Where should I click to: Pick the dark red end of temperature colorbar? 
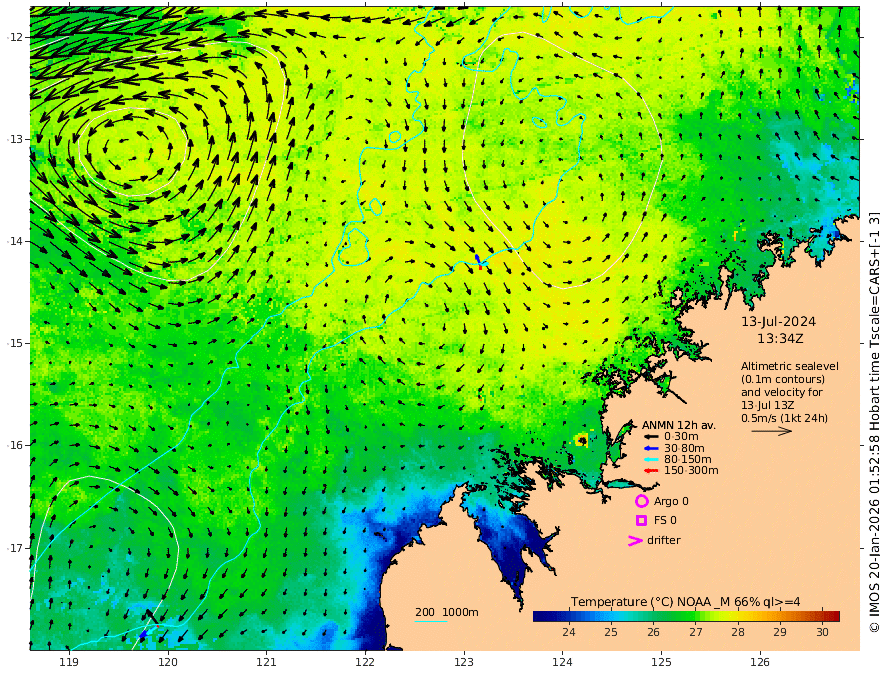coord(835,617)
